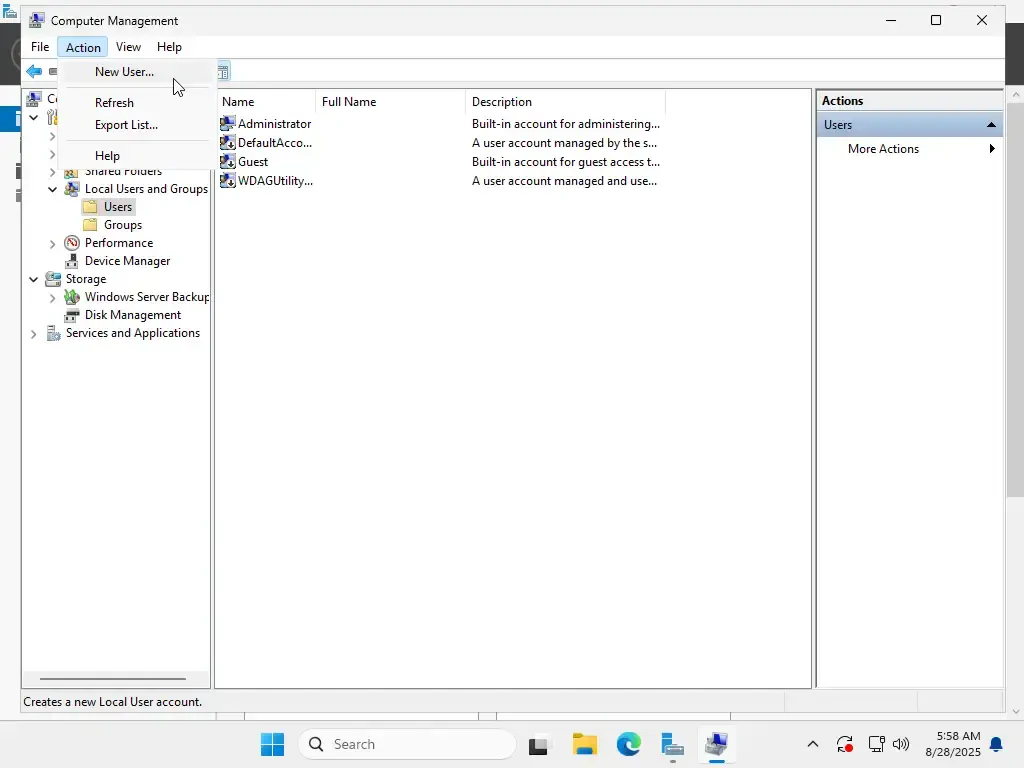Click the Computer Management title bar icon
The width and height of the screenshot is (1024, 768).
pyautogui.click(x=37, y=20)
